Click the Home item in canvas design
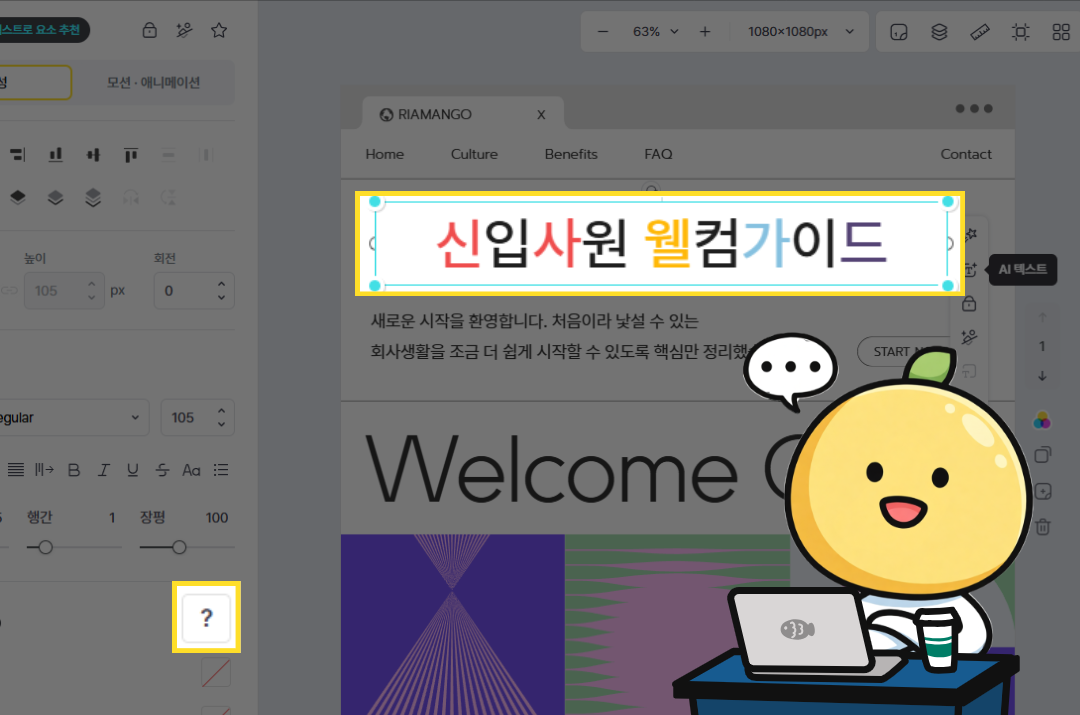The height and width of the screenshot is (715, 1080). click(384, 154)
